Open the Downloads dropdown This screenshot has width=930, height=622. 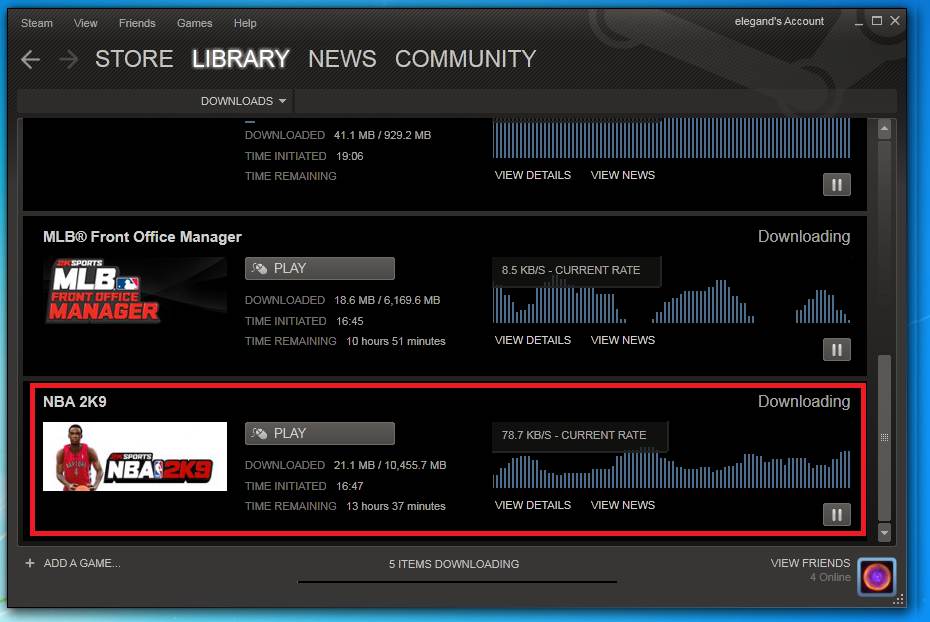point(243,101)
